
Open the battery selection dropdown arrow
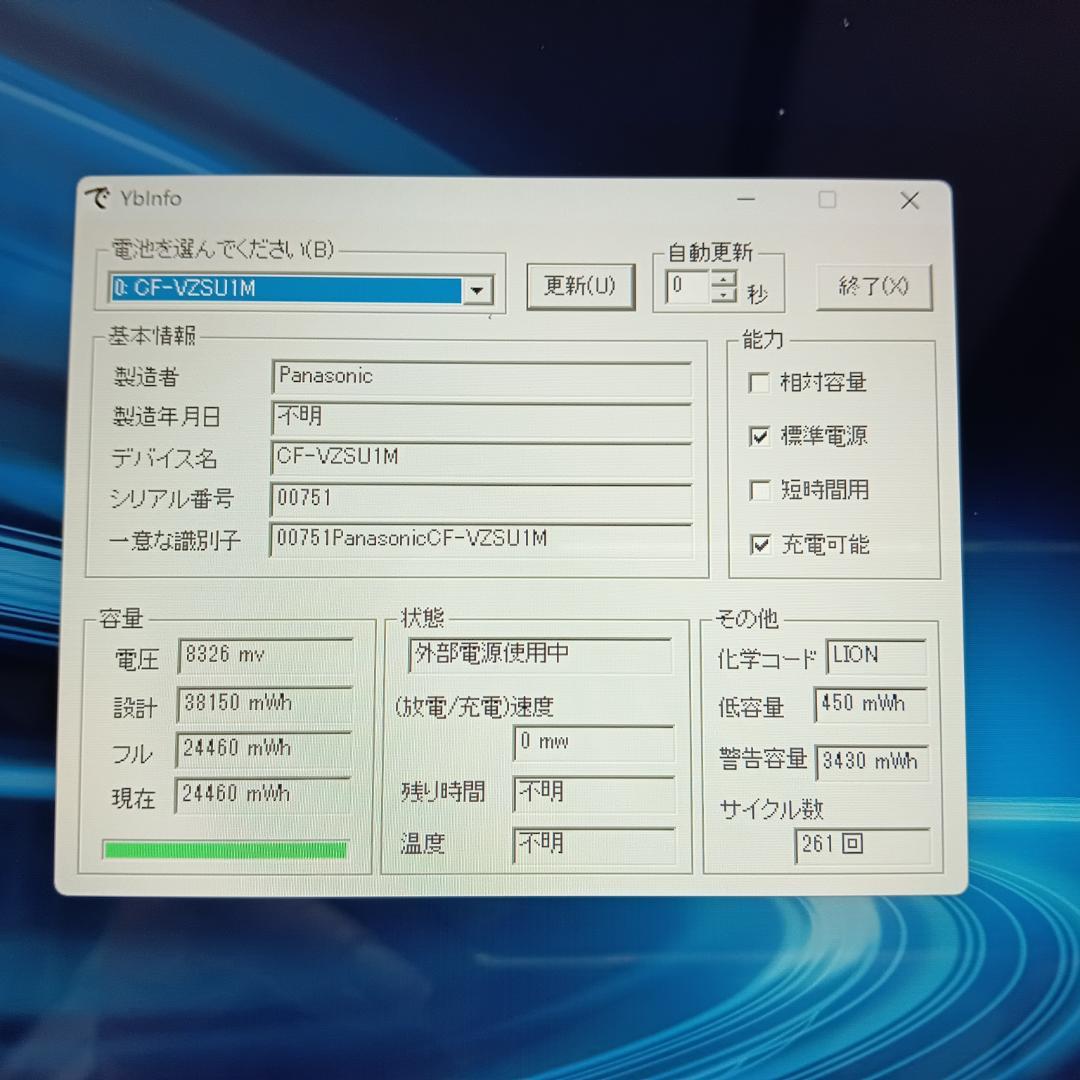click(x=477, y=290)
